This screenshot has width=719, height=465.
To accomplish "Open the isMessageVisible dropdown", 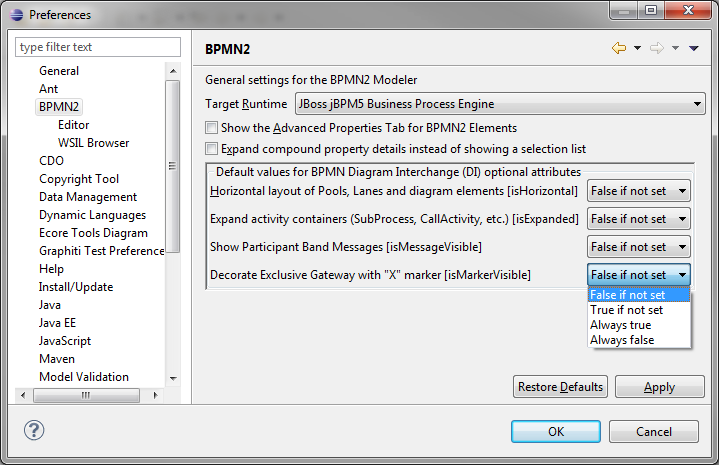I will (639, 247).
